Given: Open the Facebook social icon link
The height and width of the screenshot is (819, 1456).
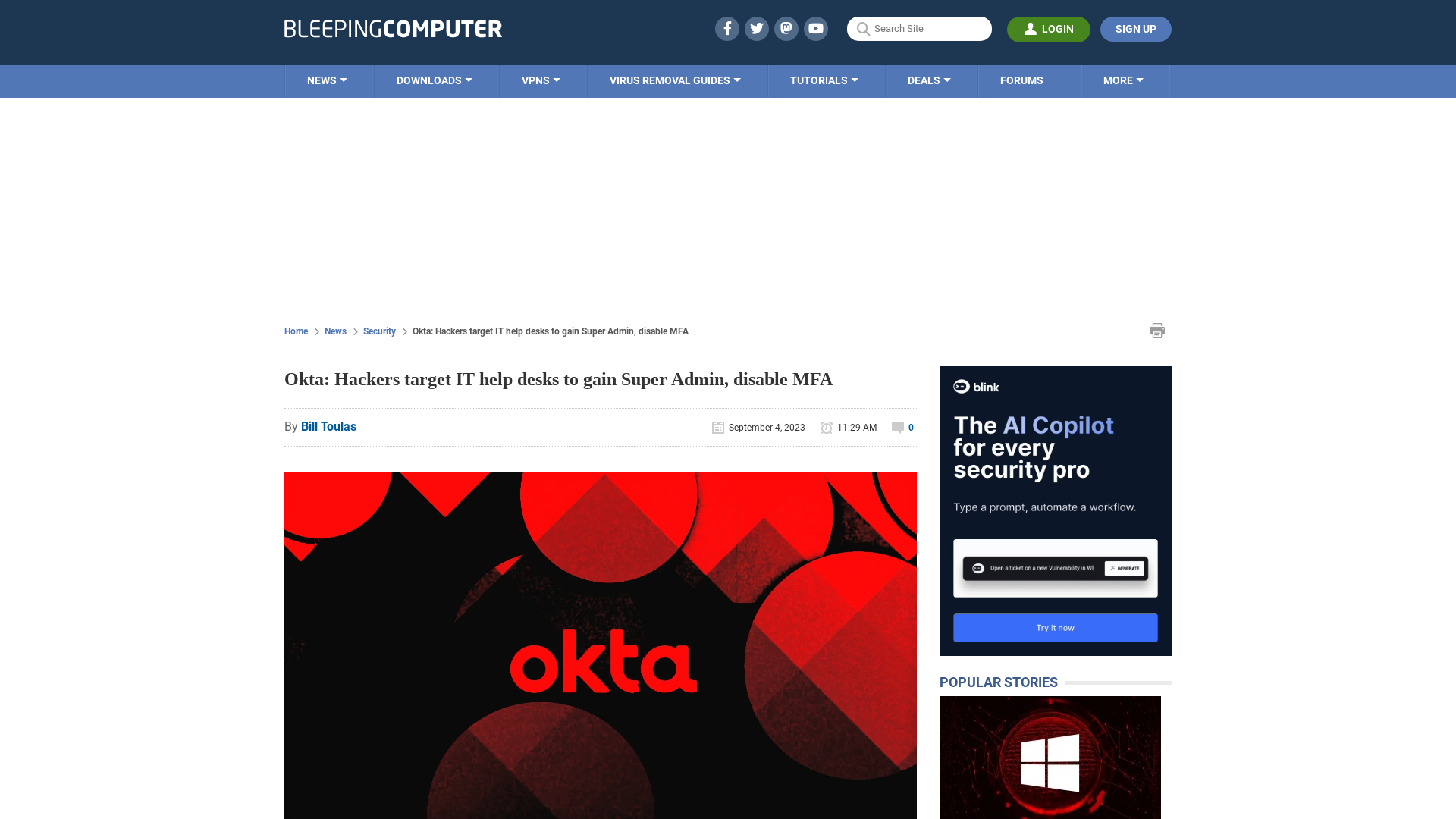Looking at the screenshot, I should tap(727, 28).
